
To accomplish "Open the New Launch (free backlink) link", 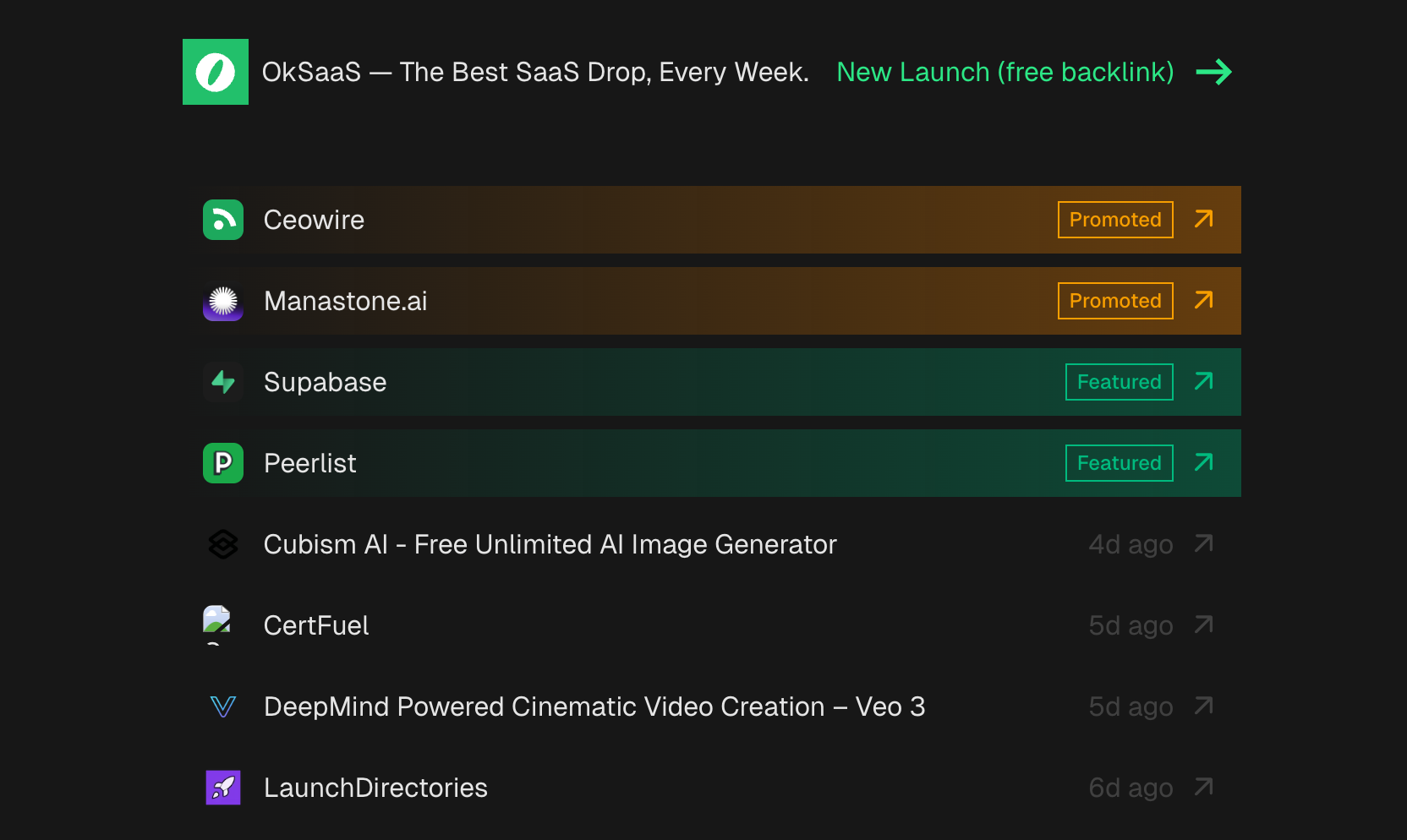I will [x=1005, y=72].
